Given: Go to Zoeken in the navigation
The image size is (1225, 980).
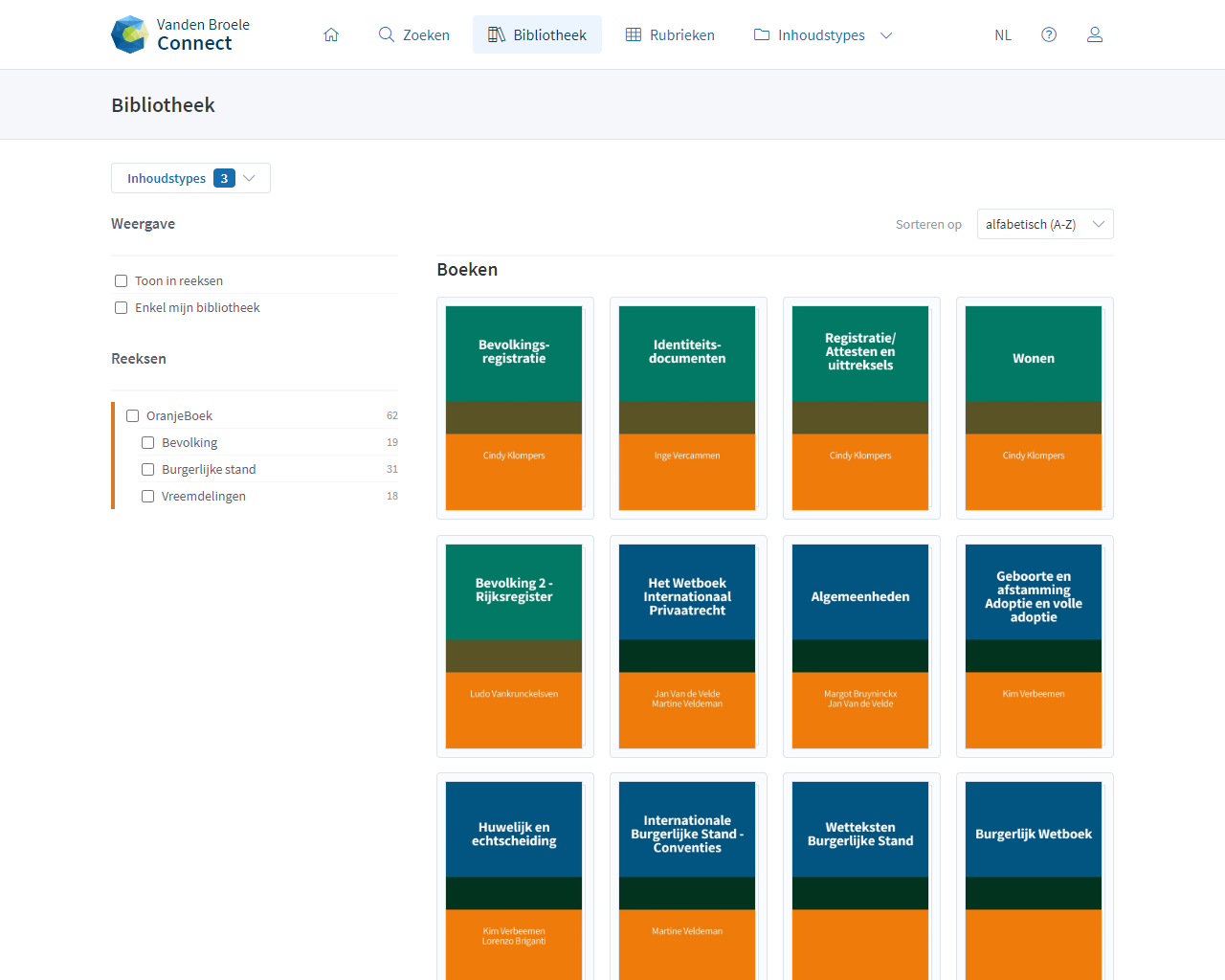Looking at the screenshot, I should click(x=413, y=34).
